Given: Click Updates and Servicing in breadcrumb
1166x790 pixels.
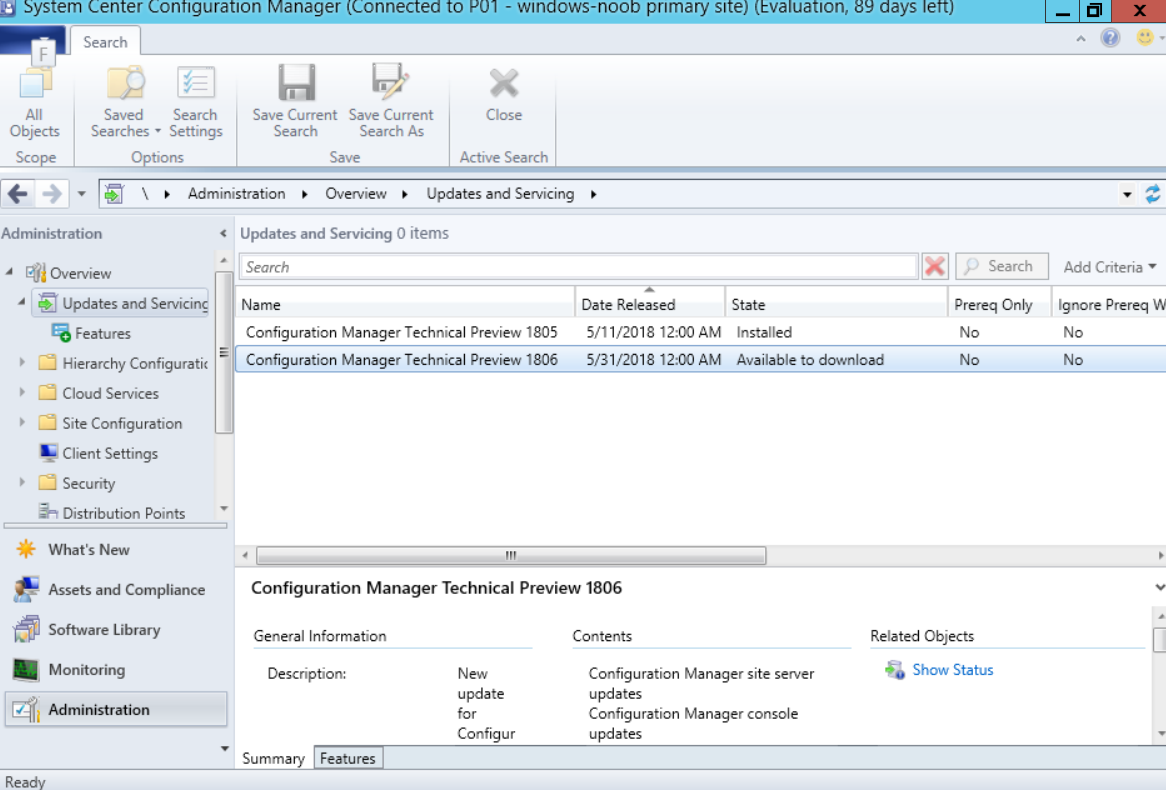Looking at the screenshot, I should pos(500,194).
